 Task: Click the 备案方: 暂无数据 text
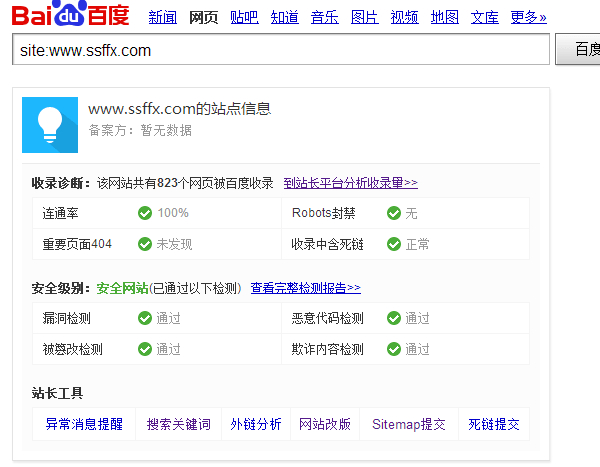pyautogui.click(x=140, y=130)
